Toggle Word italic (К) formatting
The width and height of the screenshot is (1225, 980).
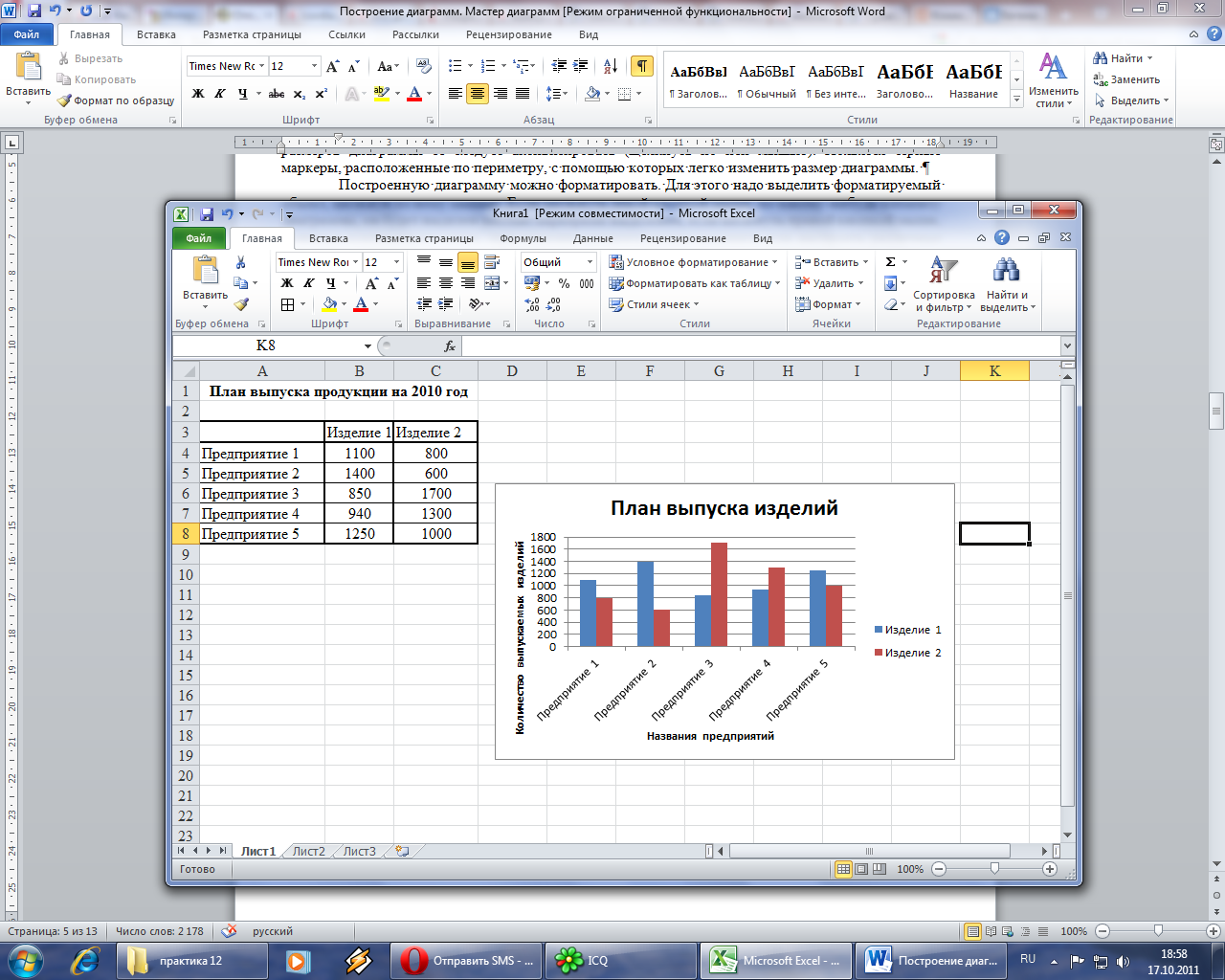(x=220, y=94)
